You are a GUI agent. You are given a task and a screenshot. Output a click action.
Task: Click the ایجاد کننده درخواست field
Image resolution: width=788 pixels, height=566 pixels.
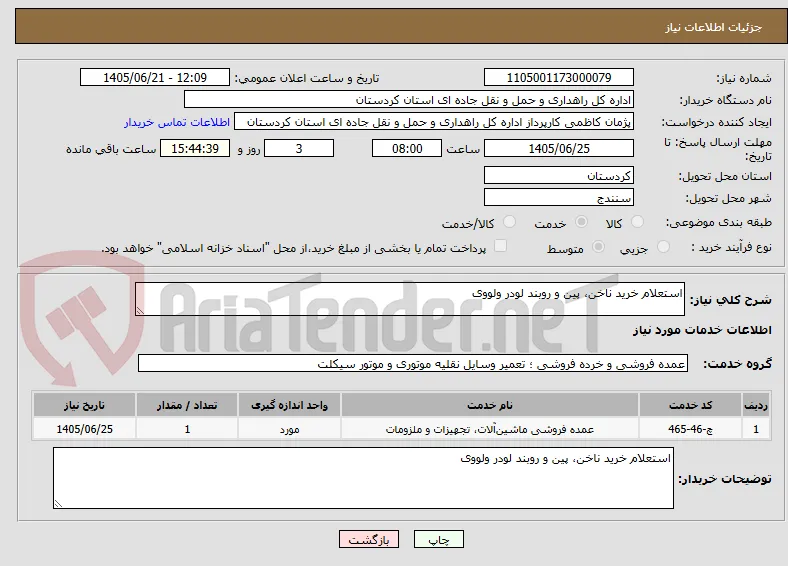tap(434, 122)
